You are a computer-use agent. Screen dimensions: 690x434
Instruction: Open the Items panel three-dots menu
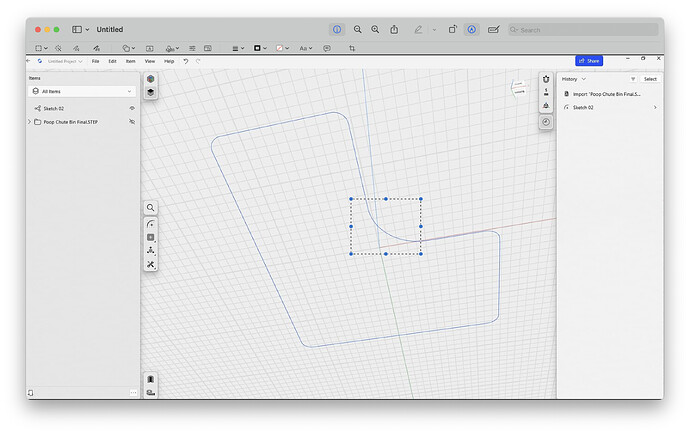click(x=133, y=392)
